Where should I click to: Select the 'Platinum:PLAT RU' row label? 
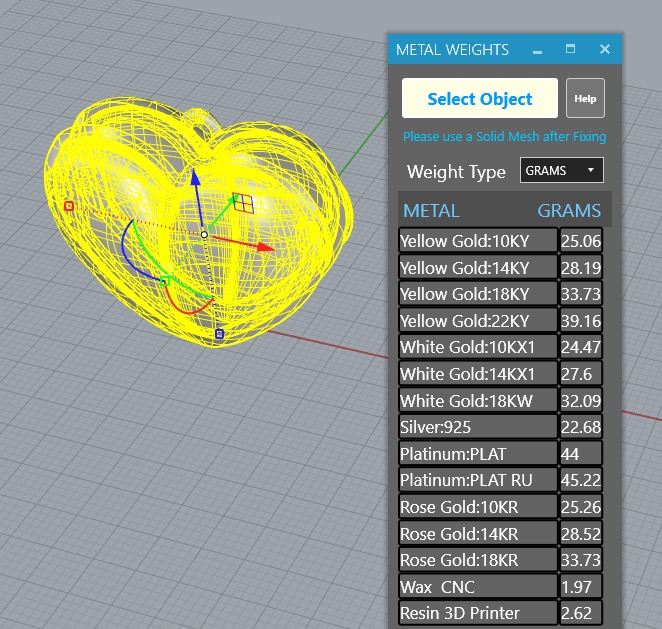478,480
